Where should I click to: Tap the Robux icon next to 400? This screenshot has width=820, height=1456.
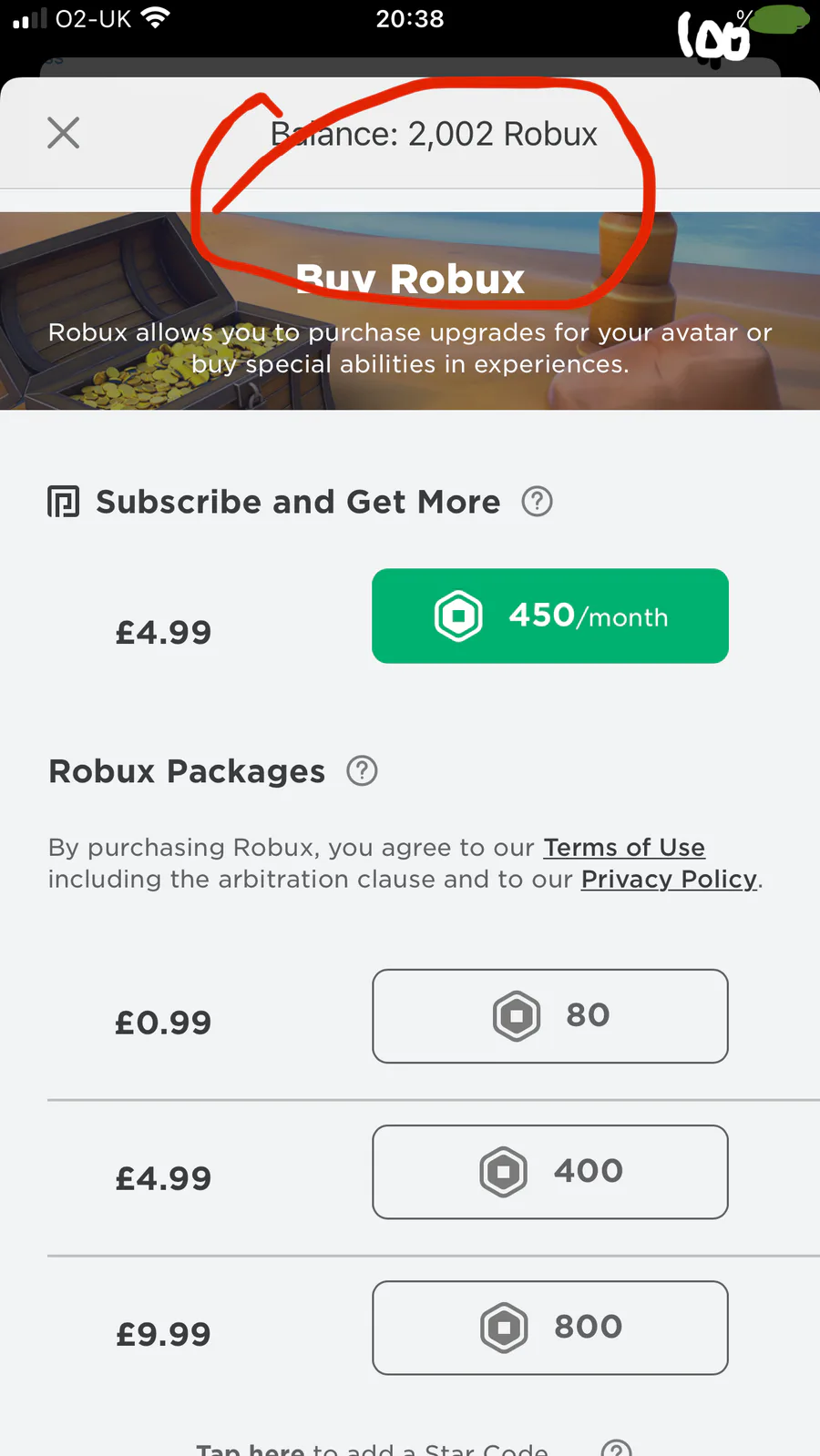[x=504, y=1172]
